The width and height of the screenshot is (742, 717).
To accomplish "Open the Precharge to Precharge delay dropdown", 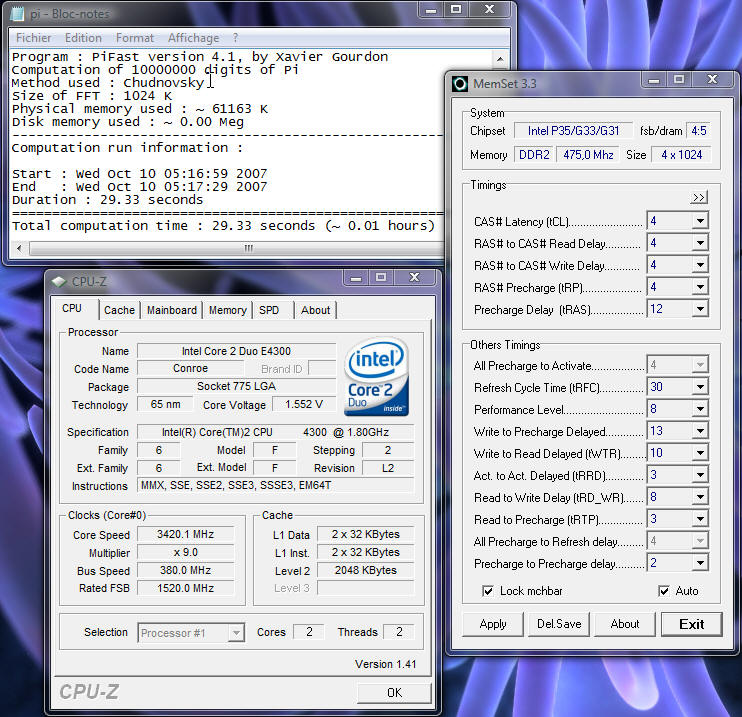I will tap(700, 563).
